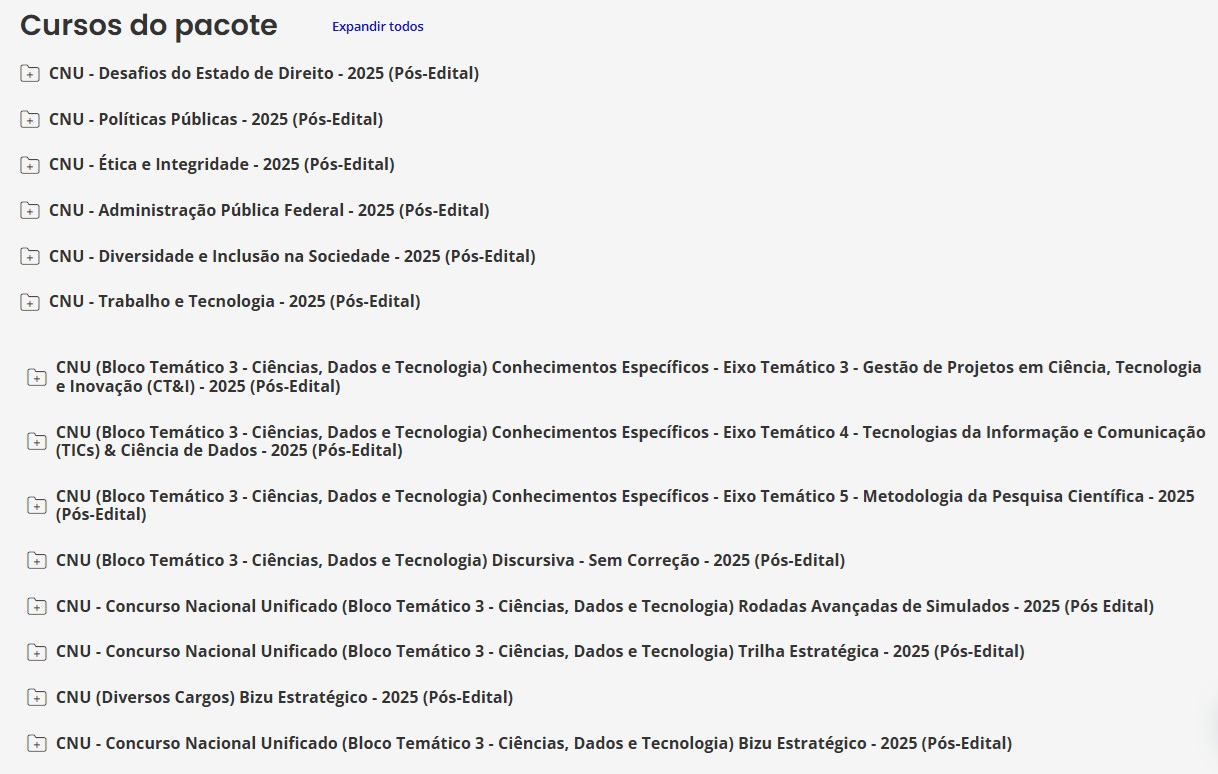Expand the Trilha Estratégica folder icon
This screenshot has height=774, width=1218.
(37, 652)
